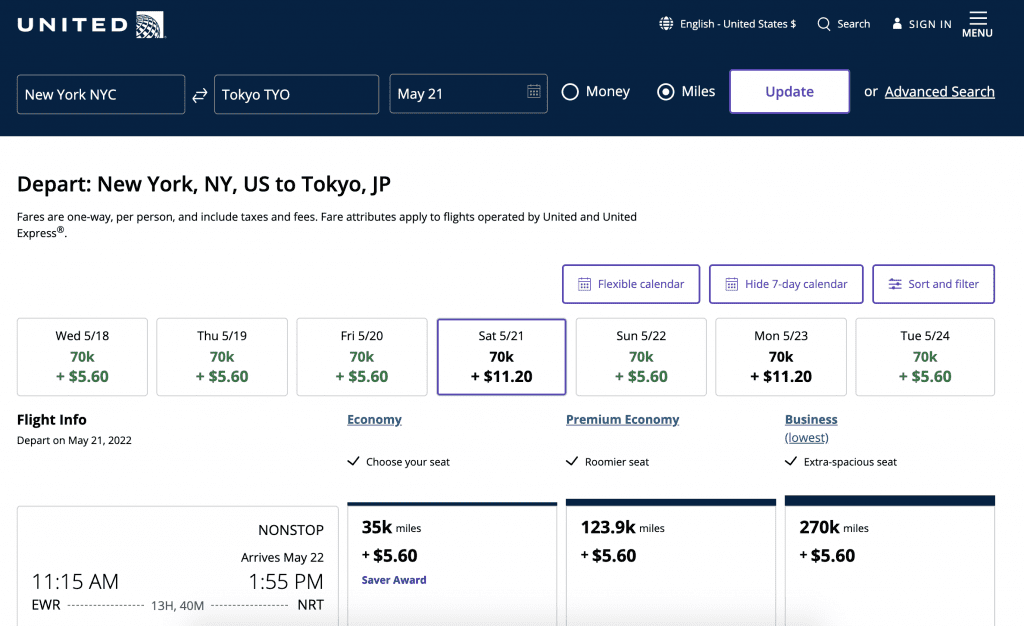
Task: Click the United globe logo
Action: pos(150,25)
